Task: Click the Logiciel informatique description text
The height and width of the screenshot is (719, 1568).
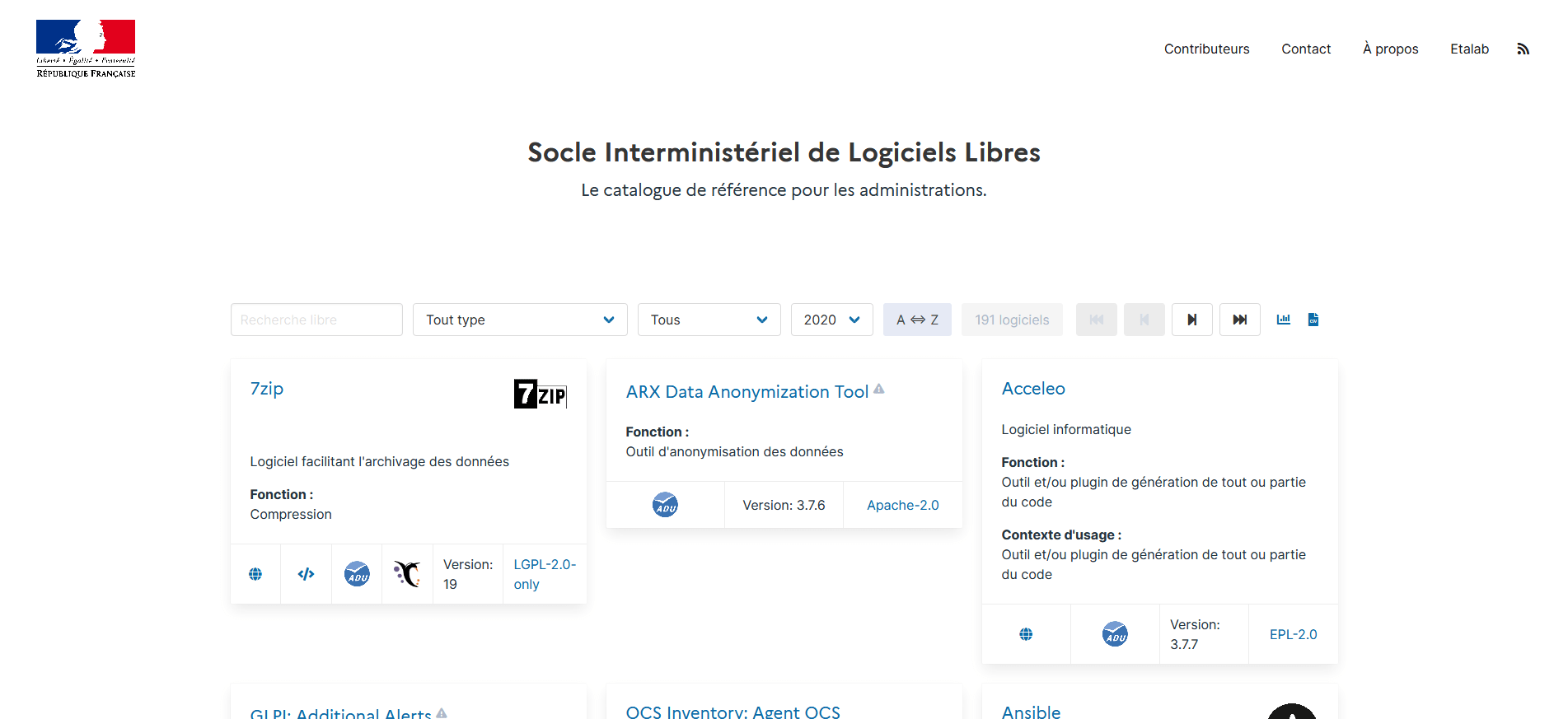Action: pyautogui.click(x=1066, y=429)
